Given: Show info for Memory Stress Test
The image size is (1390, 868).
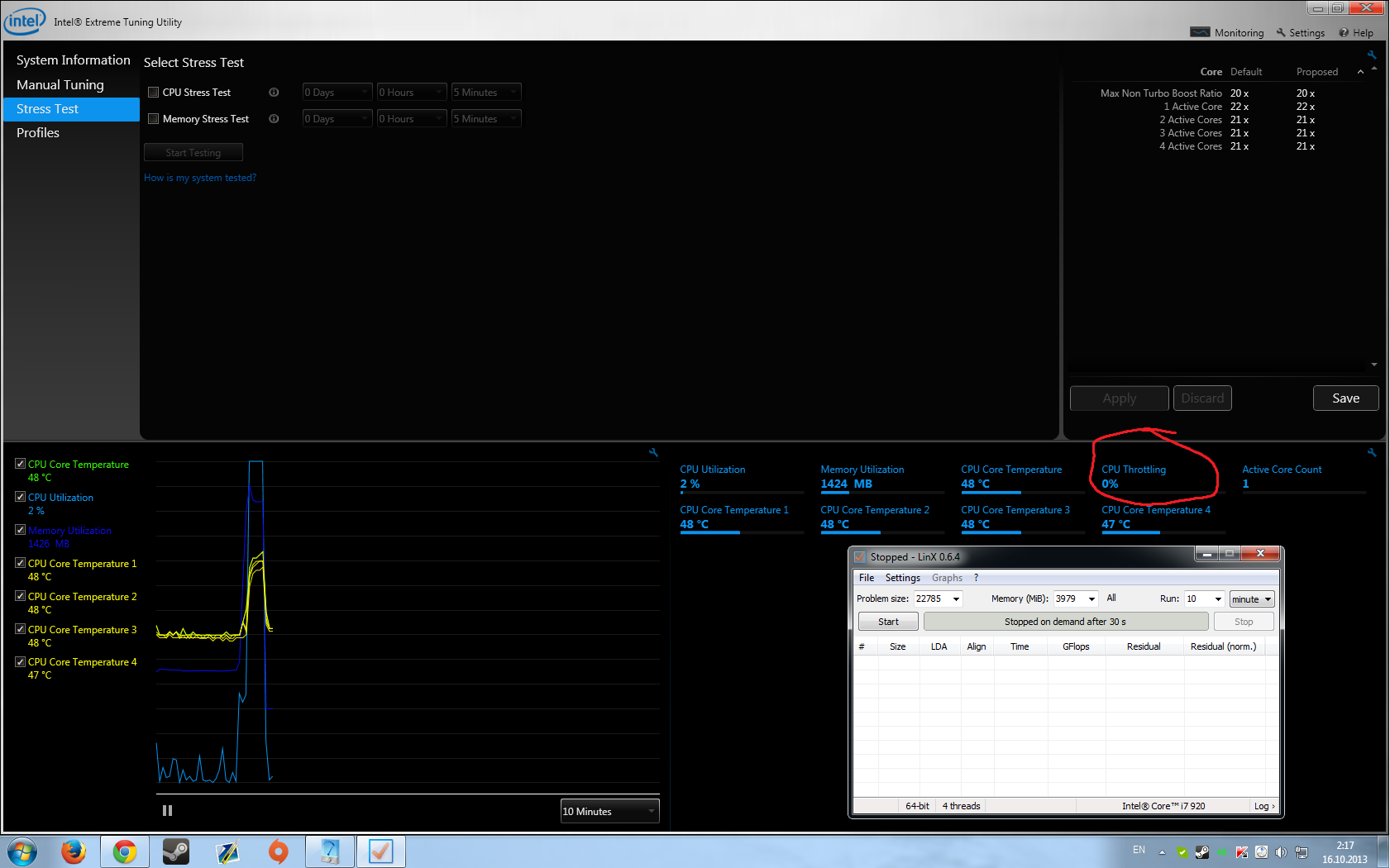Looking at the screenshot, I should pos(274,119).
